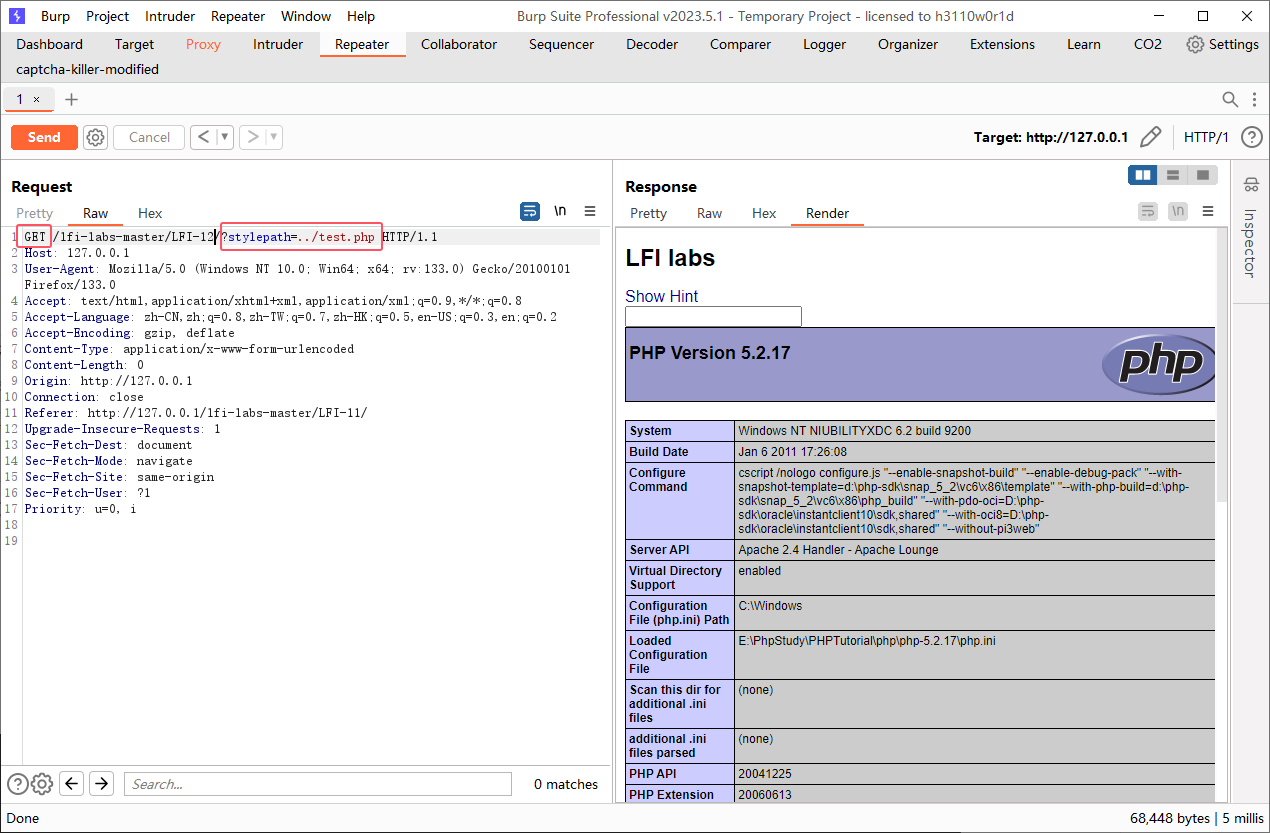Open the Request panel hamburger menu

coord(590,211)
